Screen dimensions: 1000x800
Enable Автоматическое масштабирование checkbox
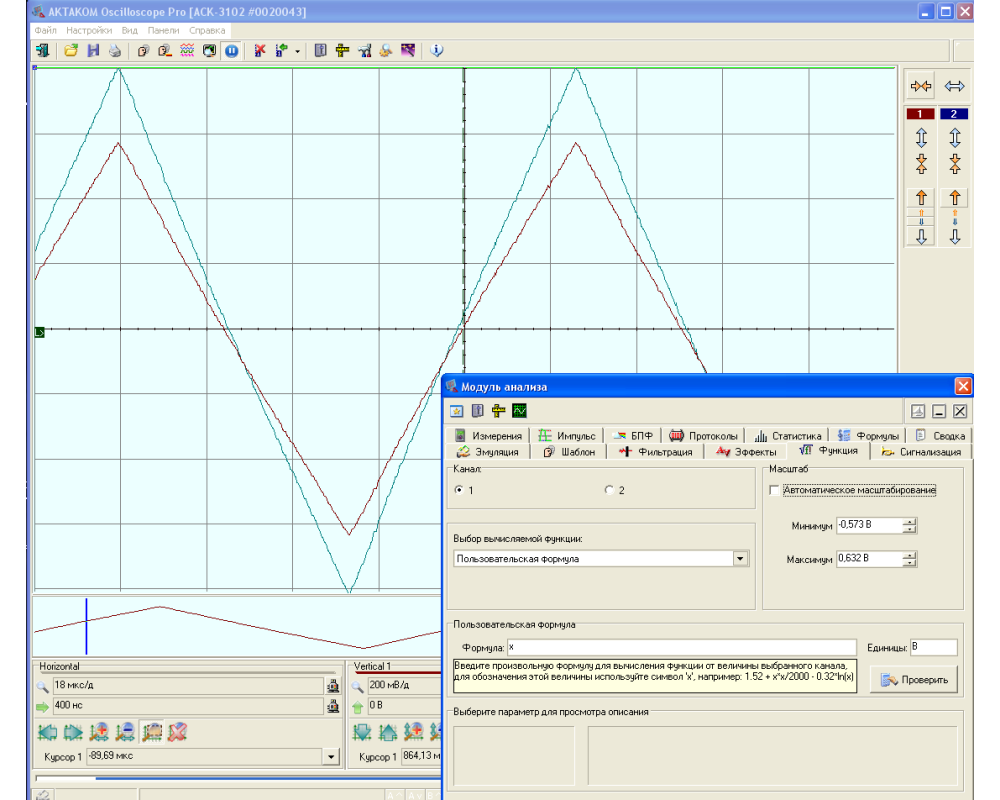(774, 490)
